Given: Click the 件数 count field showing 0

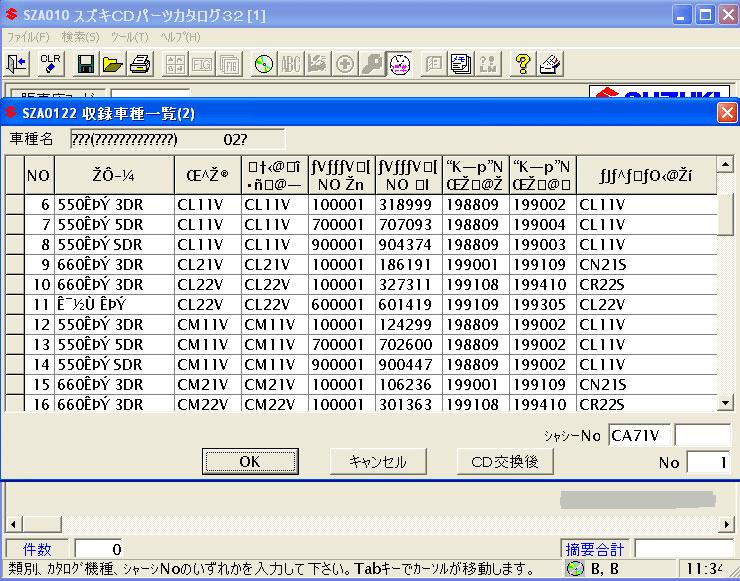Looking at the screenshot, I should point(99,549).
